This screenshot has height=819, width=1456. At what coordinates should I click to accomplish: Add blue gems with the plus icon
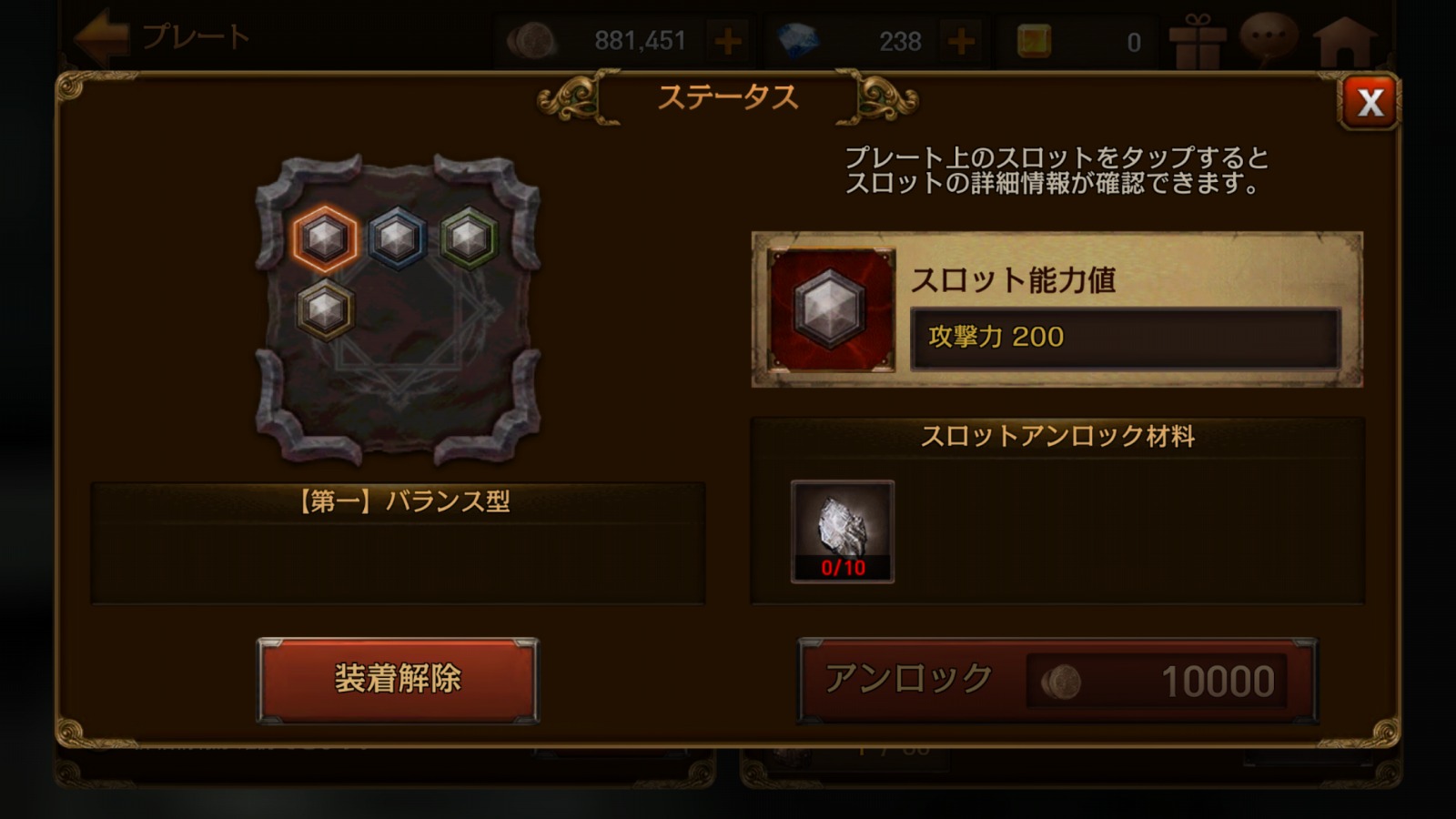961,41
